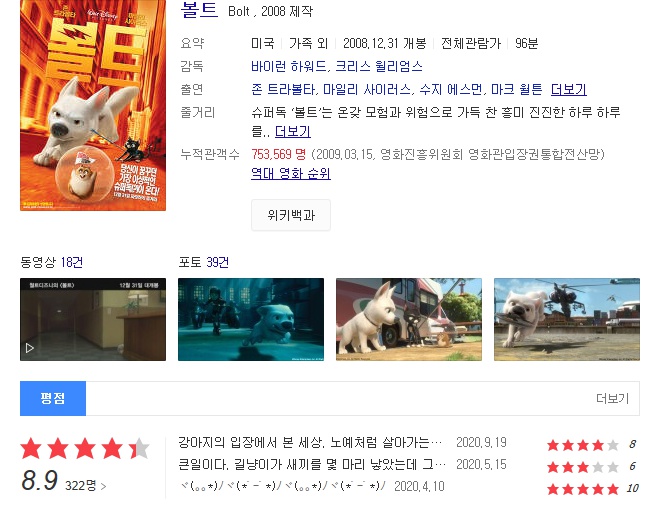
Task: Open the 동영상 18건 section
Action: click(51, 262)
